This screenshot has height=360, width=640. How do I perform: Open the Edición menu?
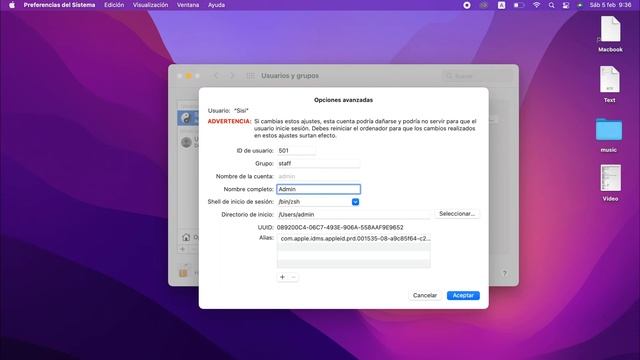(x=114, y=5)
